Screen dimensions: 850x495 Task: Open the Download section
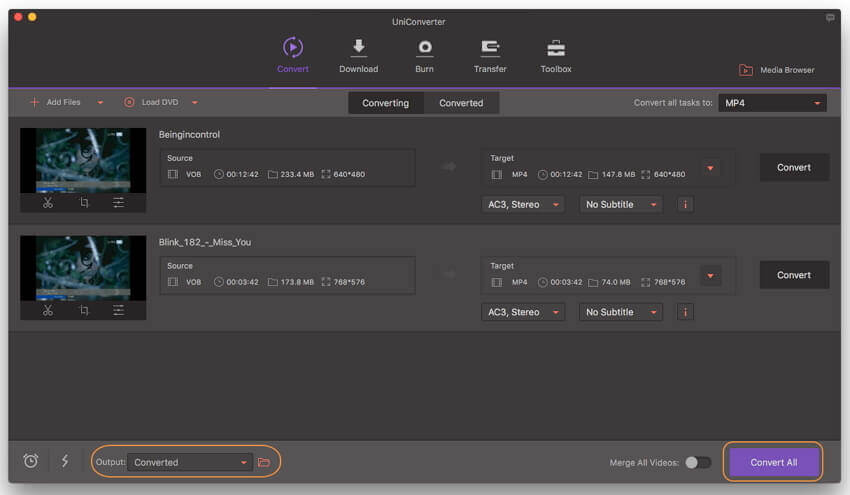point(358,56)
